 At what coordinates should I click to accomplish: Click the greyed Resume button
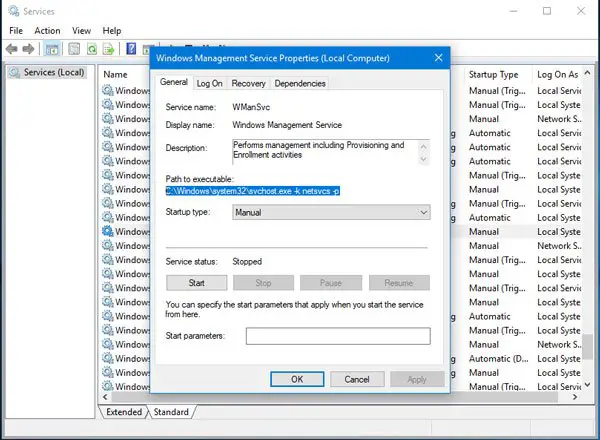399,283
